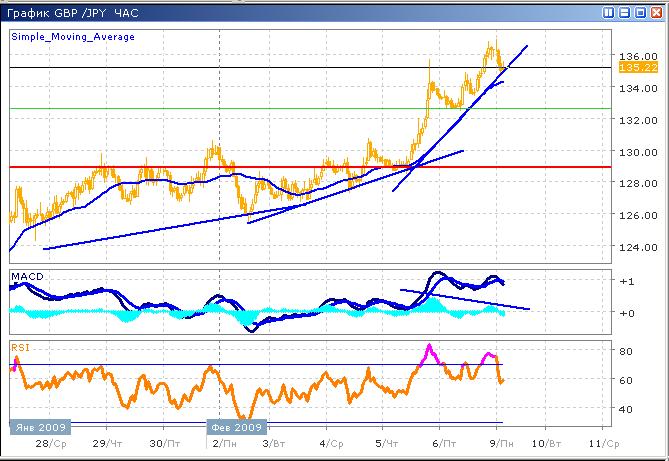Click the horizontal split window button
This screenshot has height=461, width=669.
624,12
